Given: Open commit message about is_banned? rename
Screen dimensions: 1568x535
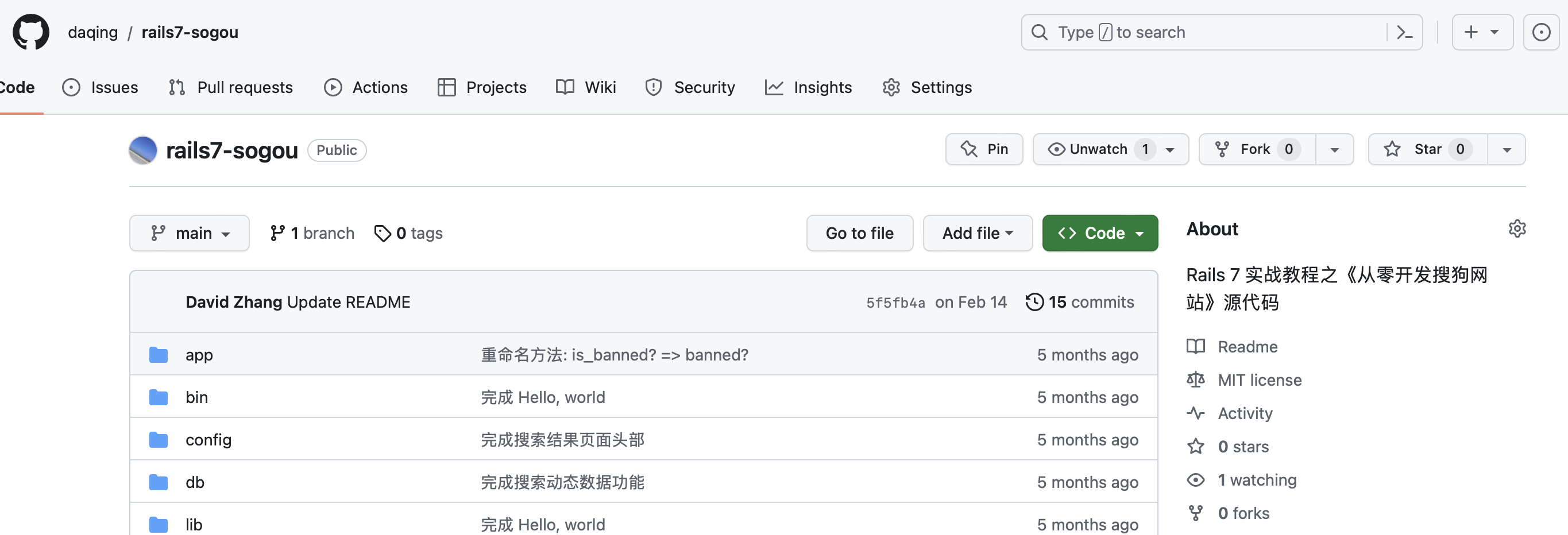Looking at the screenshot, I should click(x=615, y=355).
